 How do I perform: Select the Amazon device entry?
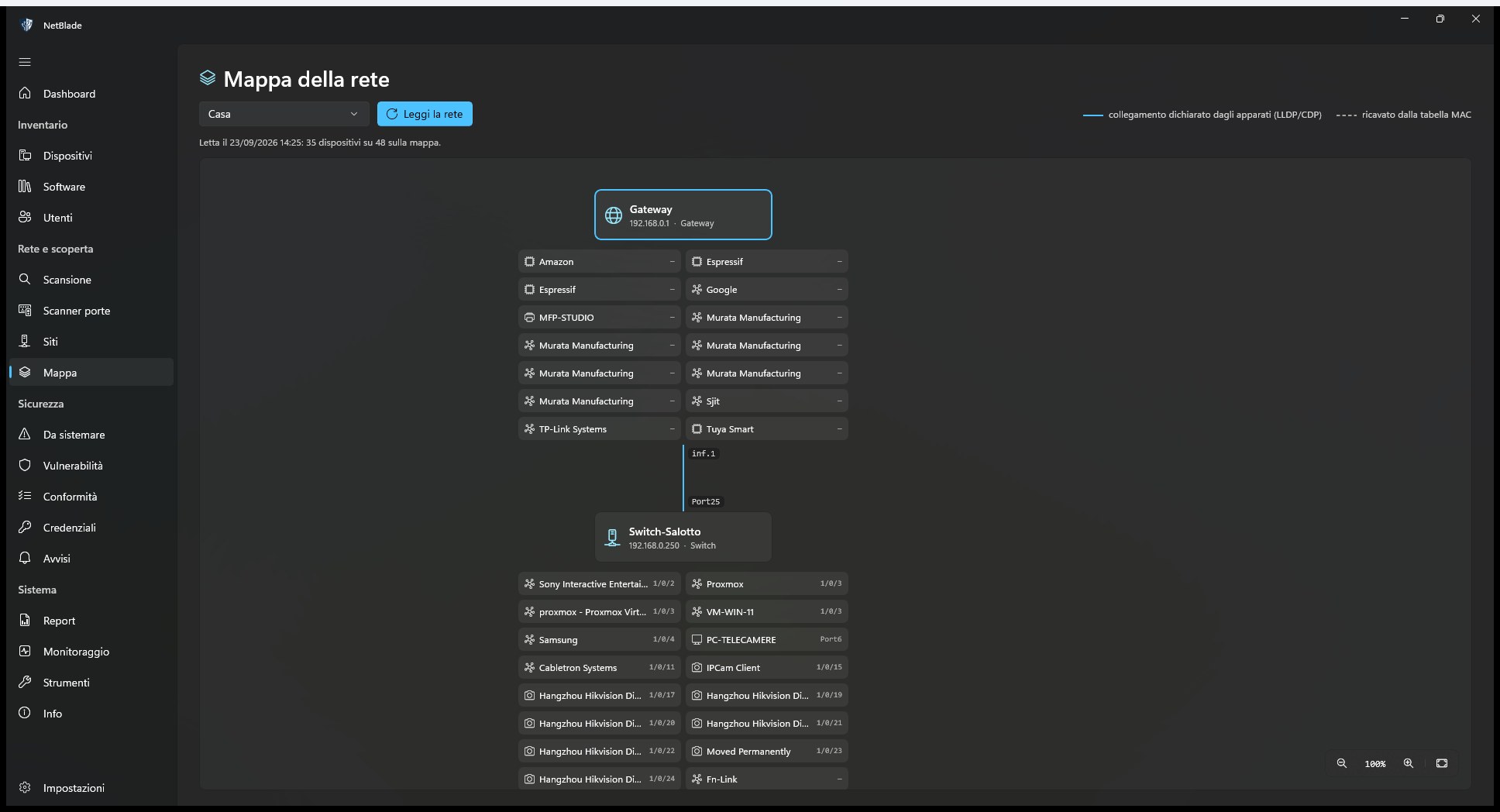pos(600,262)
